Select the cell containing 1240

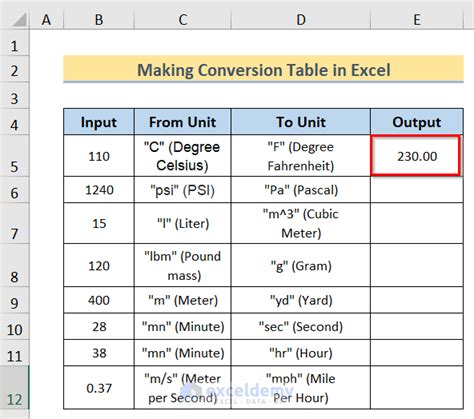pos(99,190)
